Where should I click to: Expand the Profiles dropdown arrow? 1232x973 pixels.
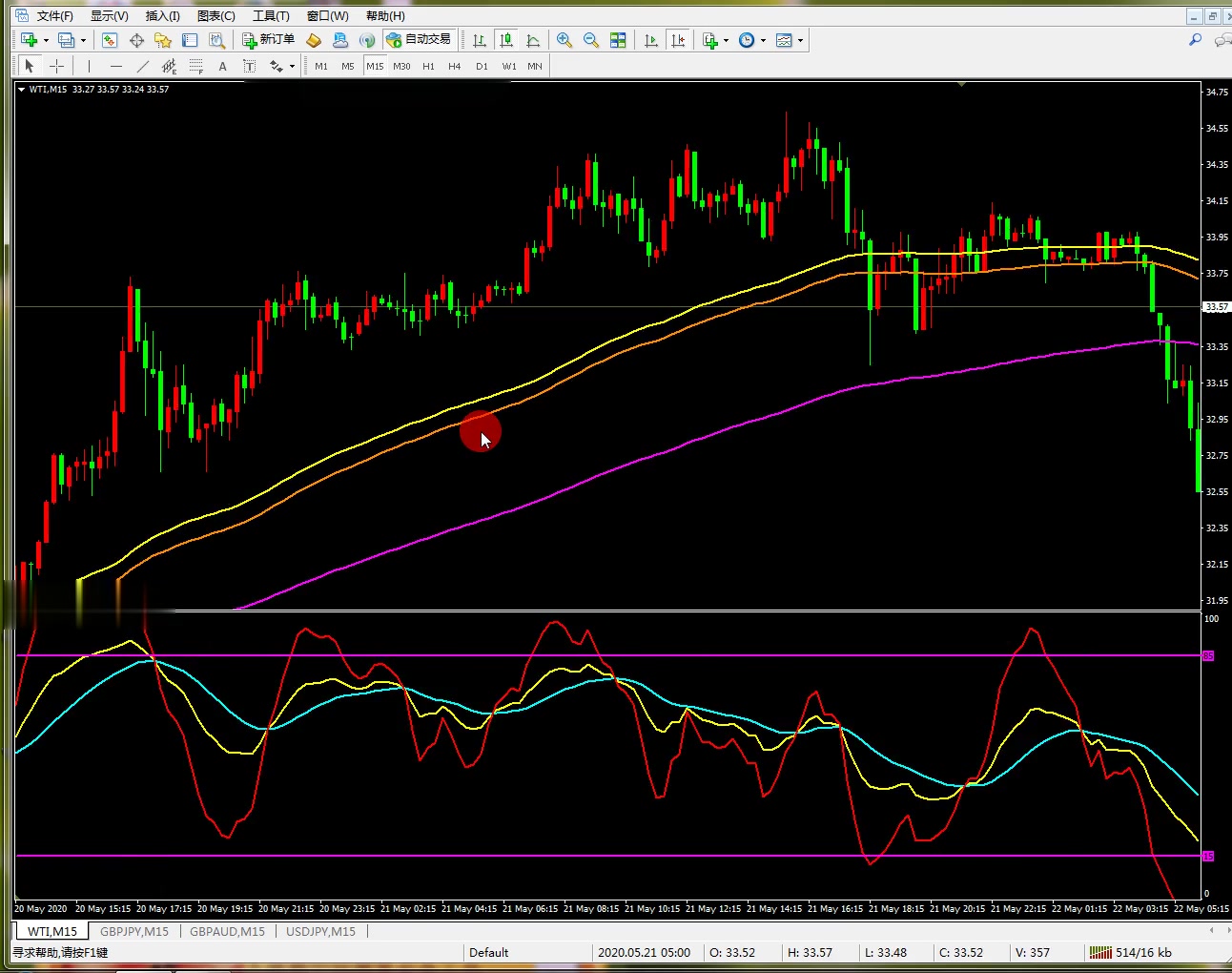pos(83,40)
